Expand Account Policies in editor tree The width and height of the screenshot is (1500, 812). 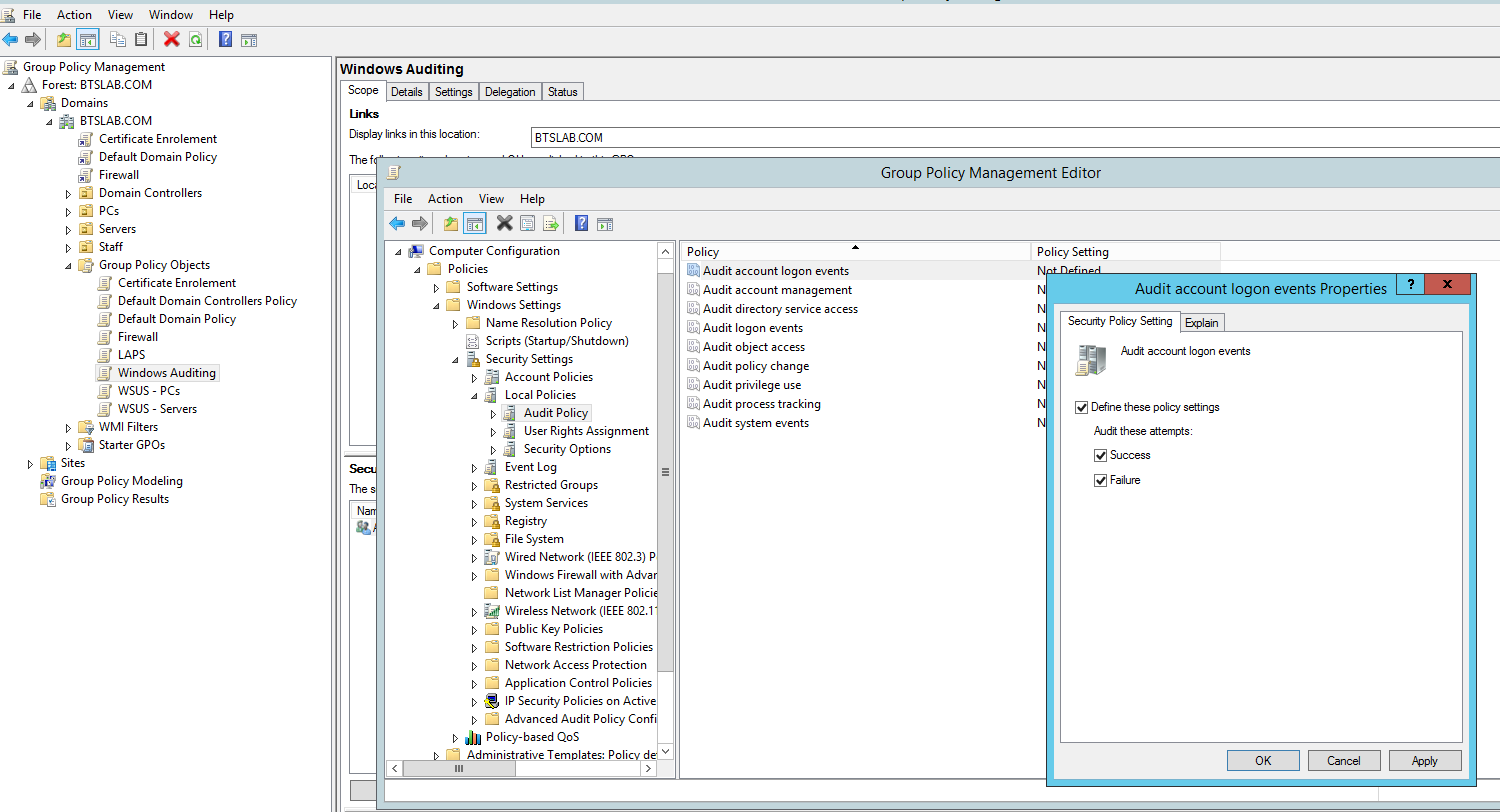coord(474,377)
